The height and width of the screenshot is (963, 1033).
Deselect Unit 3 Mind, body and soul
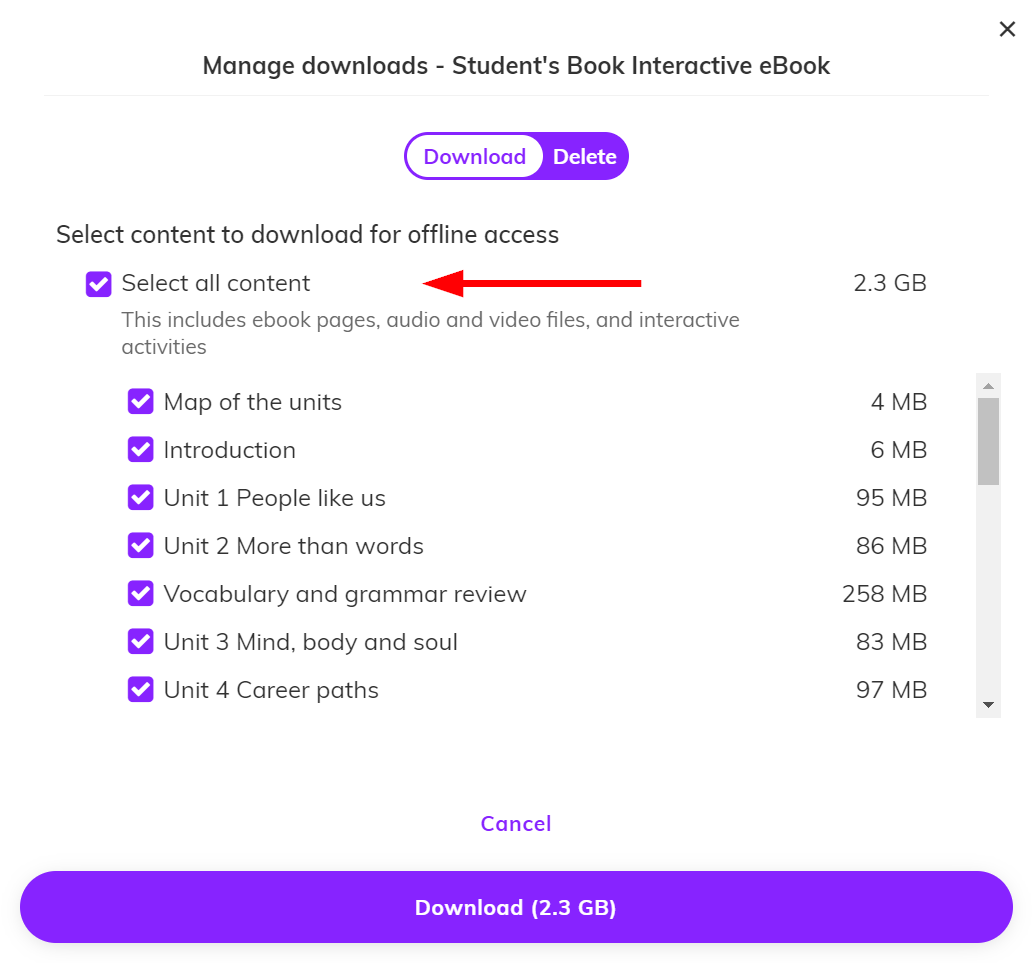click(x=140, y=642)
